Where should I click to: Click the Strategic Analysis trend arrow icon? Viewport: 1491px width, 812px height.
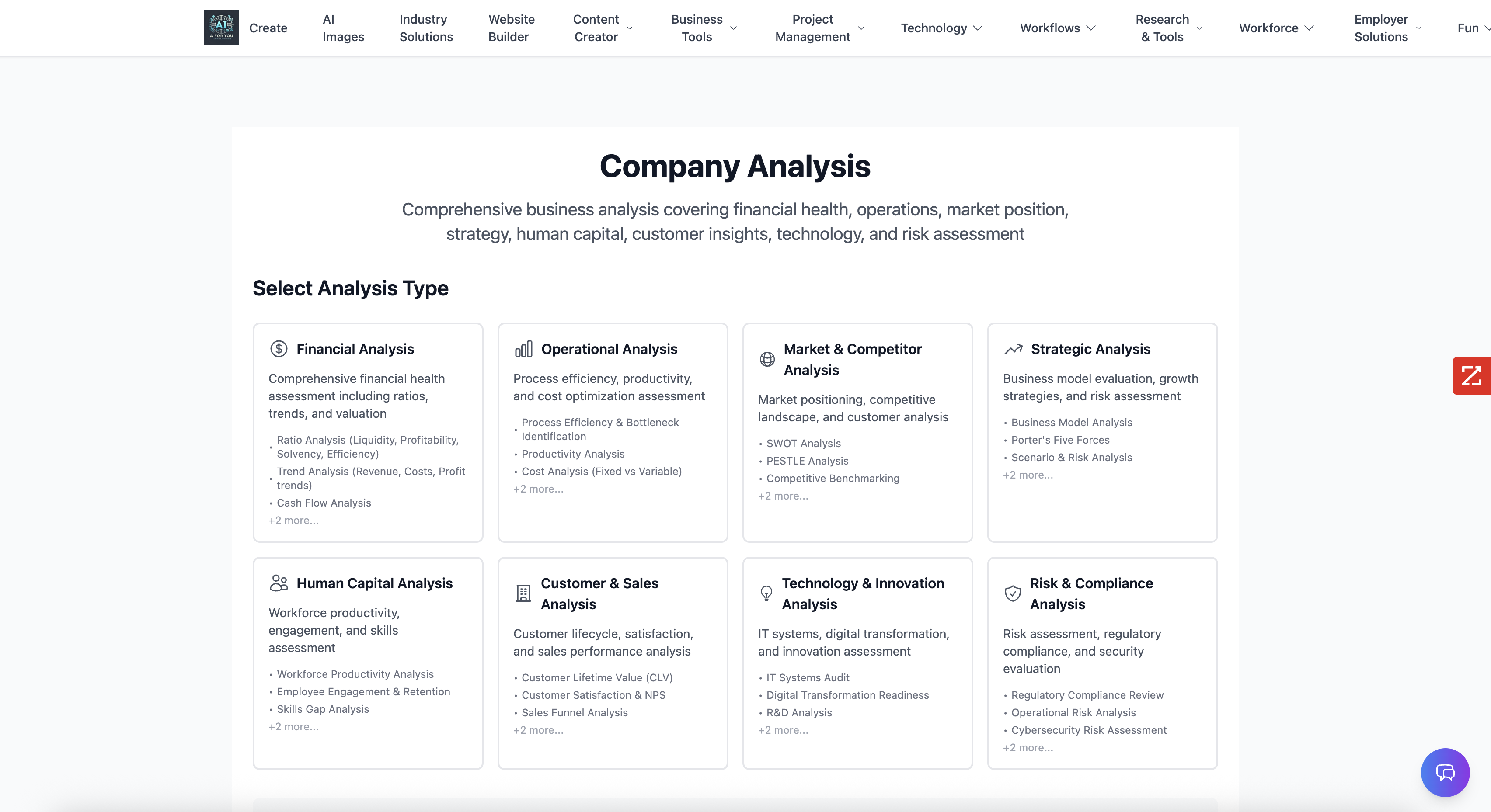1013,349
